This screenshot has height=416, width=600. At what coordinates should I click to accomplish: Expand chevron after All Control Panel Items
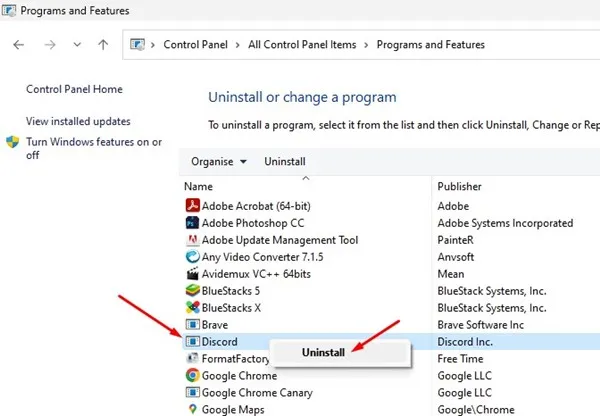coord(366,45)
